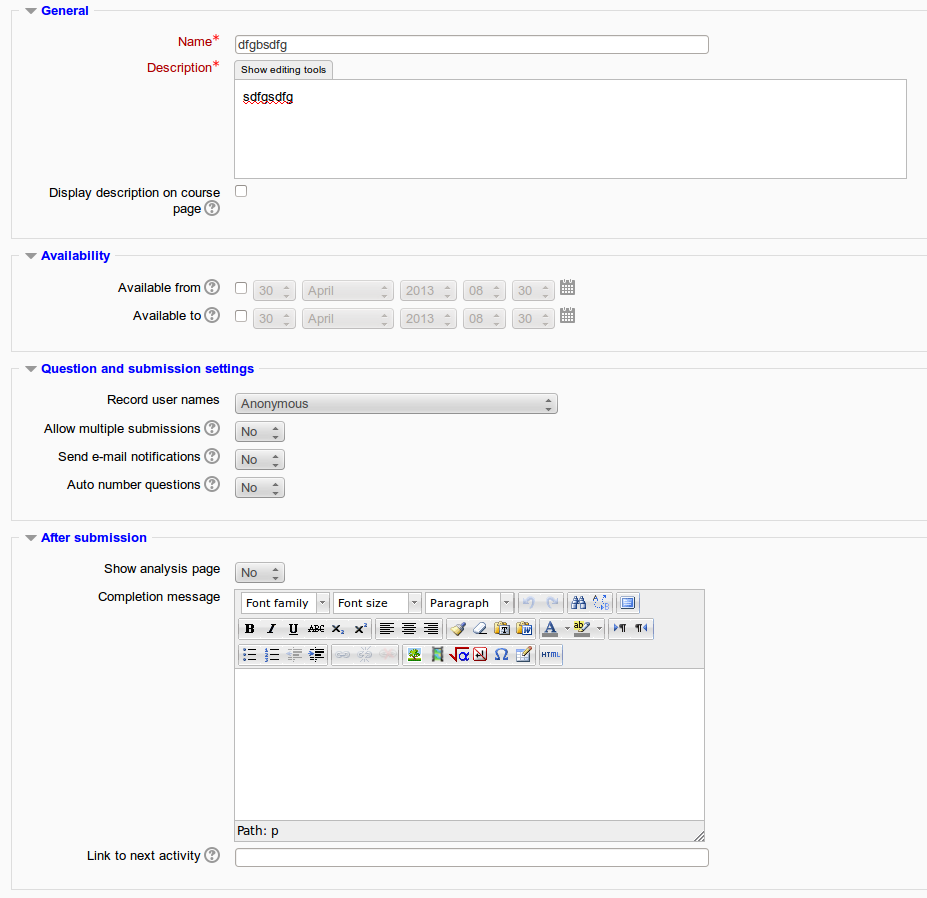The width and height of the screenshot is (927, 898).
Task: Center-align text in the editor
Action: (409, 628)
